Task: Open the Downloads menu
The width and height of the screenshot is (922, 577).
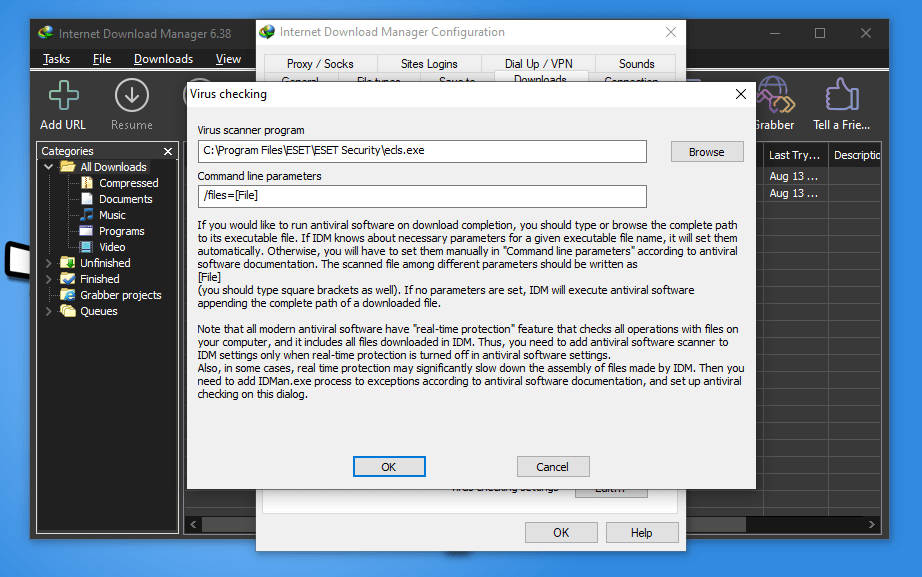Action: (163, 59)
